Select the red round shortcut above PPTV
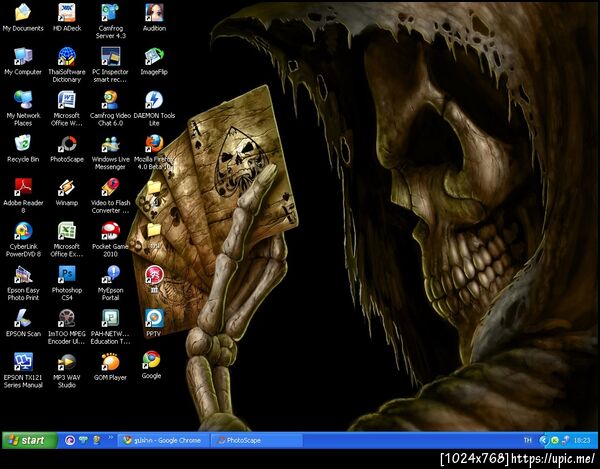The image size is (600, 469). click(154, 278)
